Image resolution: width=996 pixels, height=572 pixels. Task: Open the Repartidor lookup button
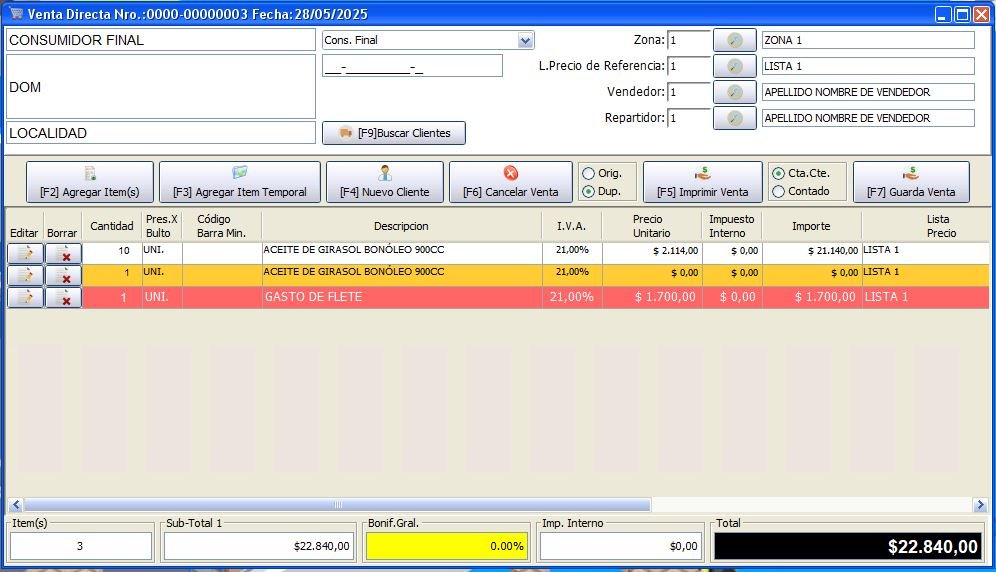(x=734, y=118)
